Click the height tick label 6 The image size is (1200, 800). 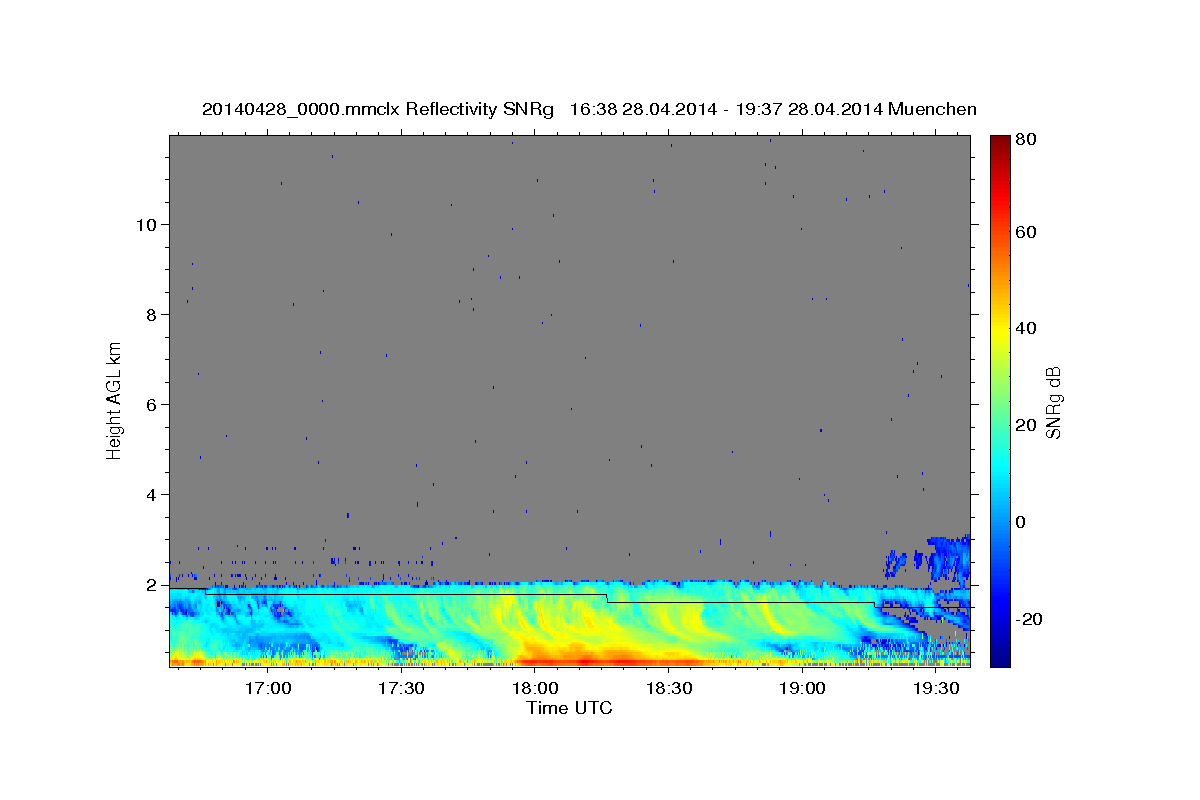click(x=150, y=405)
